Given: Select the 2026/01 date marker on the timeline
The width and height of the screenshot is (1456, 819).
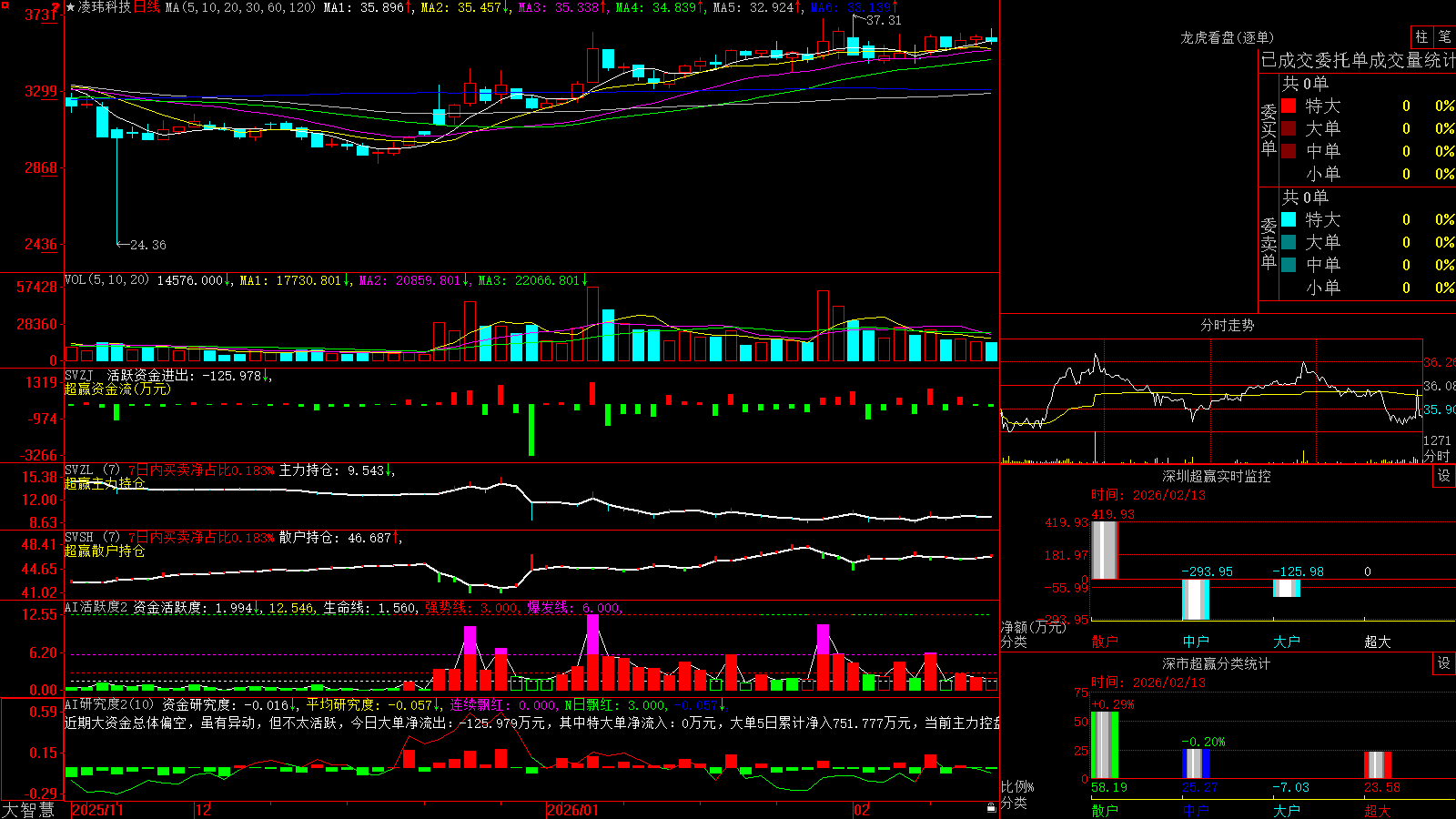Looking at the screenshot, I should click(x=572, y=810).
